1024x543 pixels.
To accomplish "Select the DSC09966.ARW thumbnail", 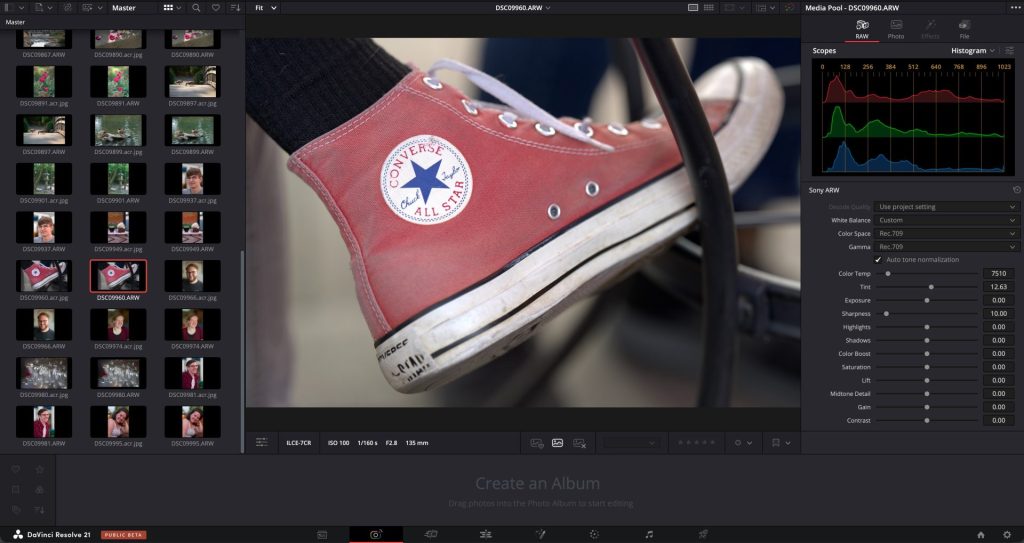I will tap(43, 324).
